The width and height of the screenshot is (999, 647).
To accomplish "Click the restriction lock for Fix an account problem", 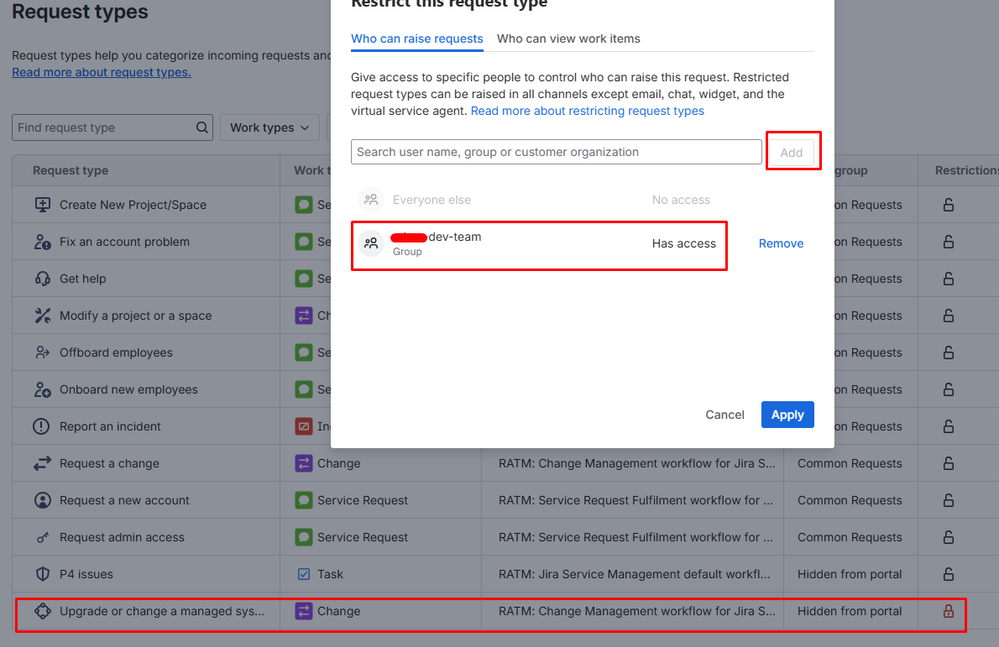I will point(948,241).
